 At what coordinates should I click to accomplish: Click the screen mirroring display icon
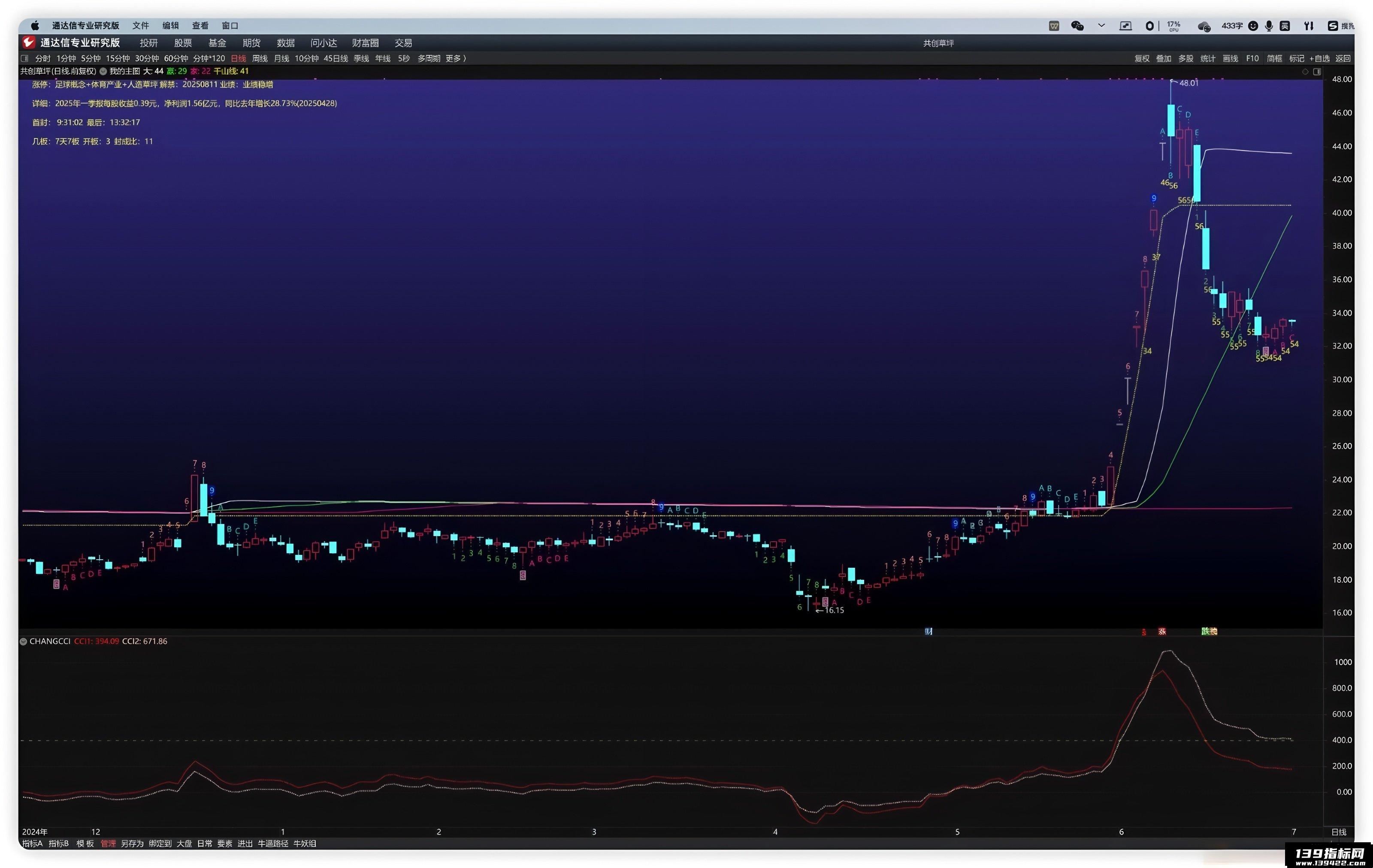coord(1125,26)
